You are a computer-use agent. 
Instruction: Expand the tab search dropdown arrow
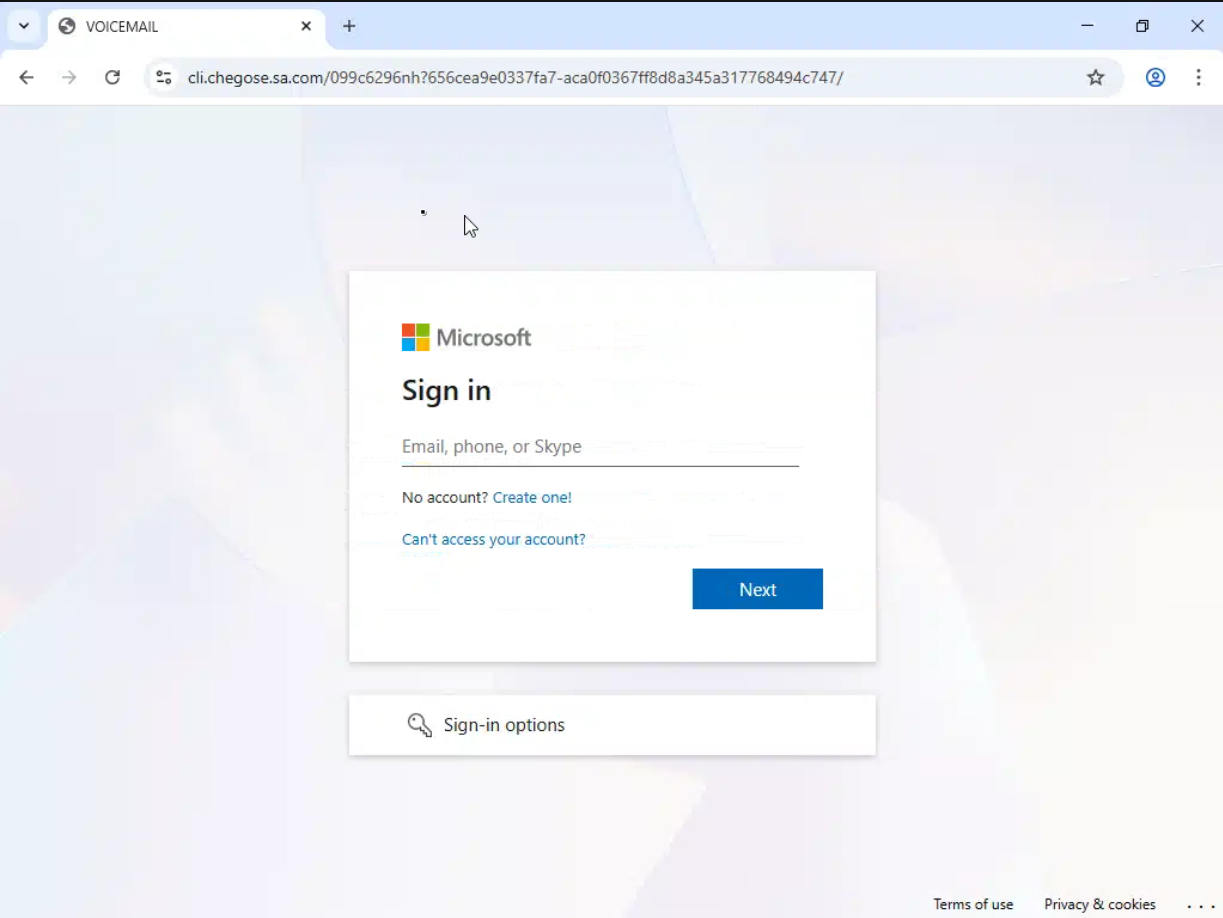pos(23,26)
